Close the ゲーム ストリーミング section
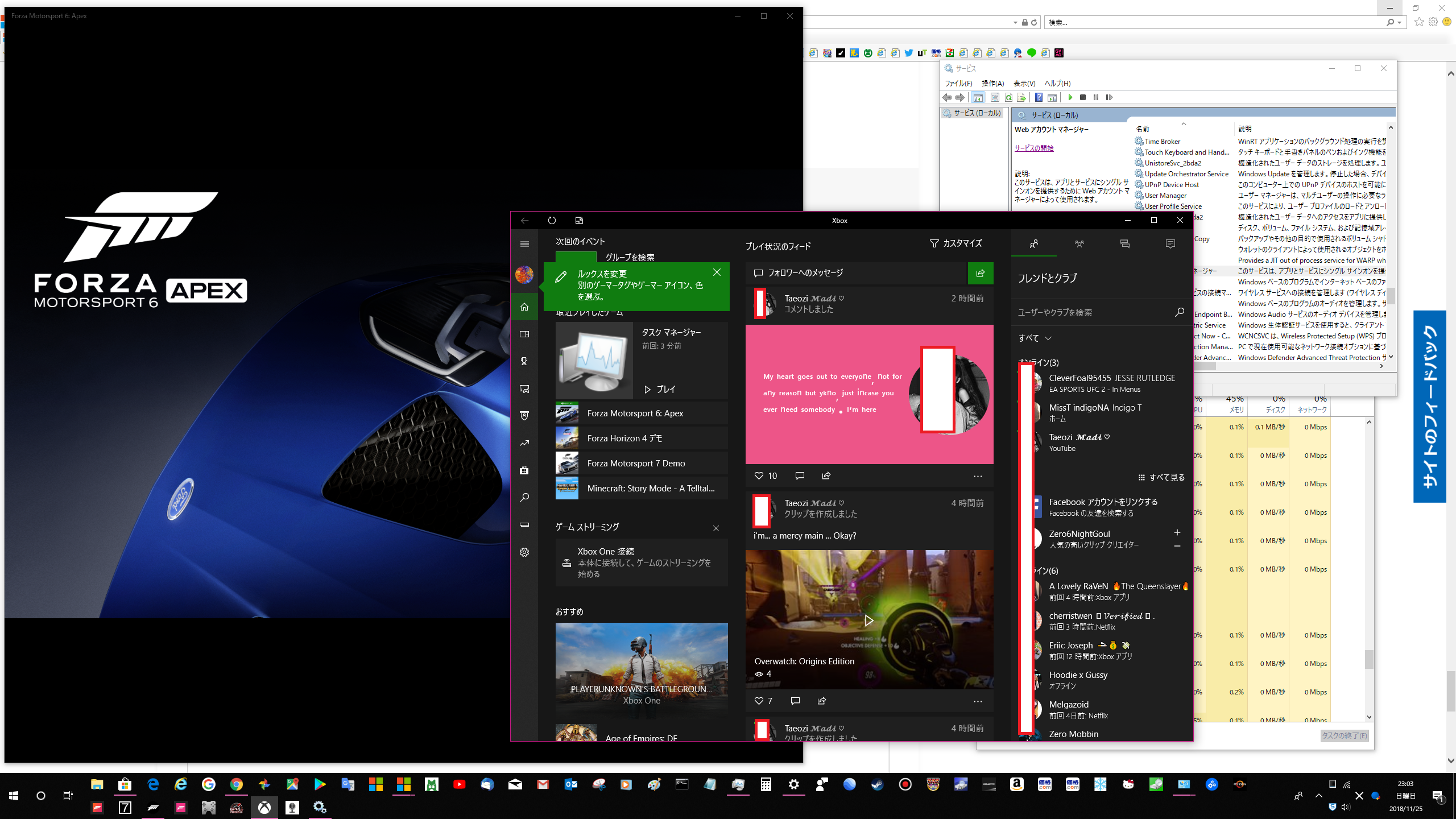This screenshot has height=819, width=1456. click(716, 528)
